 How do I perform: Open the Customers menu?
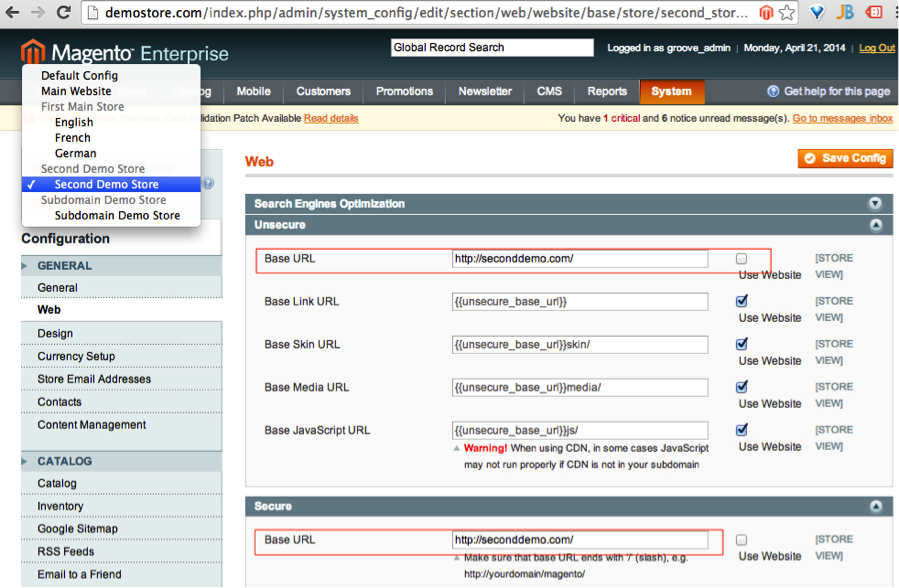[x=323, y=92]
